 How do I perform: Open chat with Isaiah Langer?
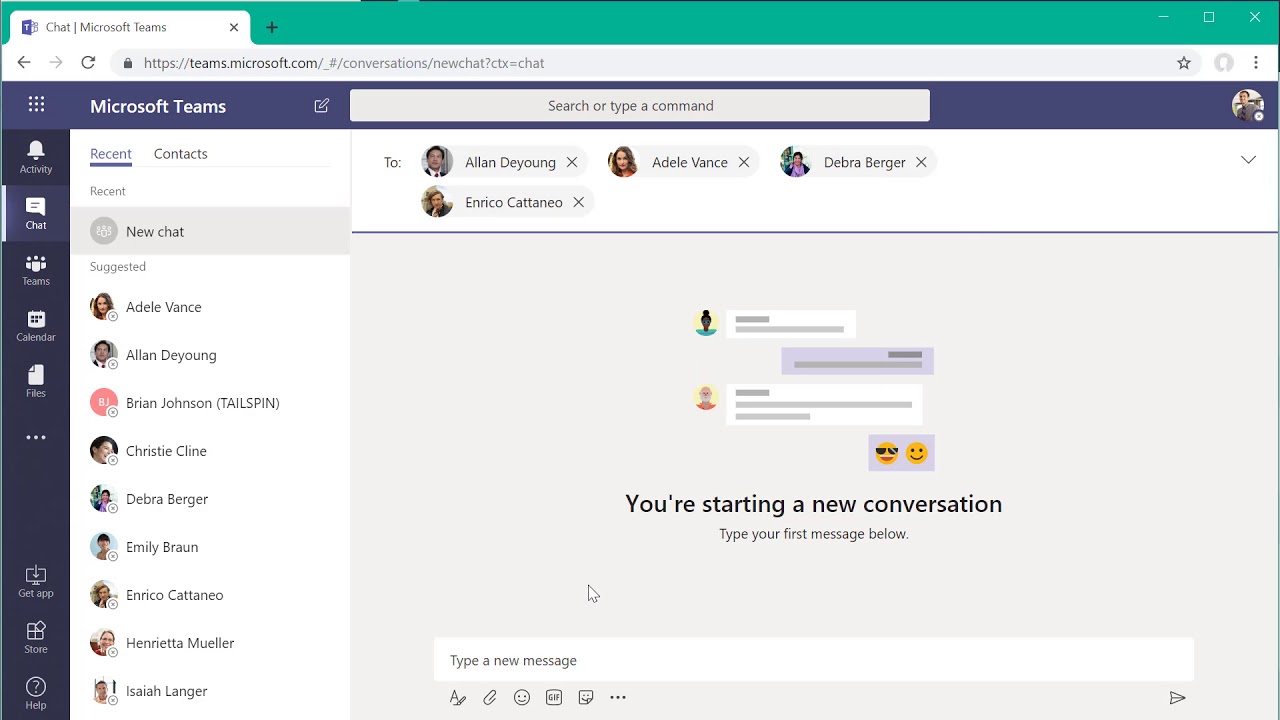click(210, 691)
